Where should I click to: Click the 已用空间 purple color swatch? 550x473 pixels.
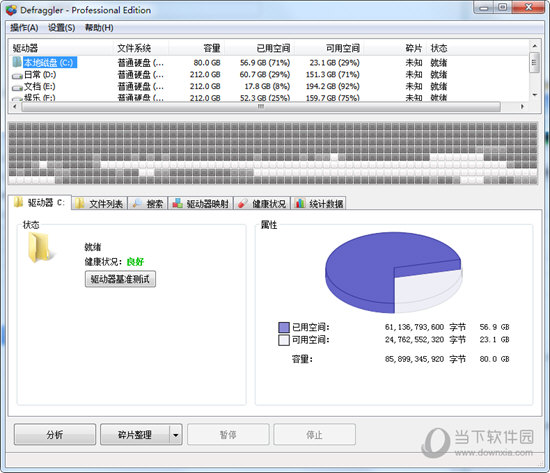coord(284,327)
